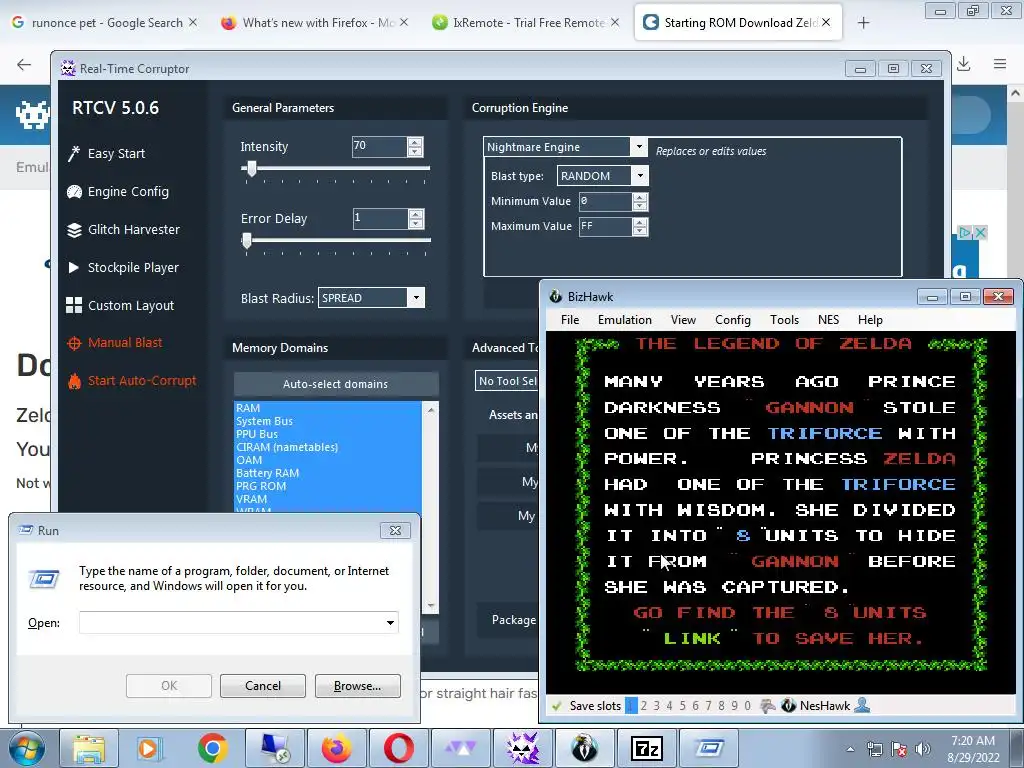Click the volume speaker tray icon

click(923, 749)
